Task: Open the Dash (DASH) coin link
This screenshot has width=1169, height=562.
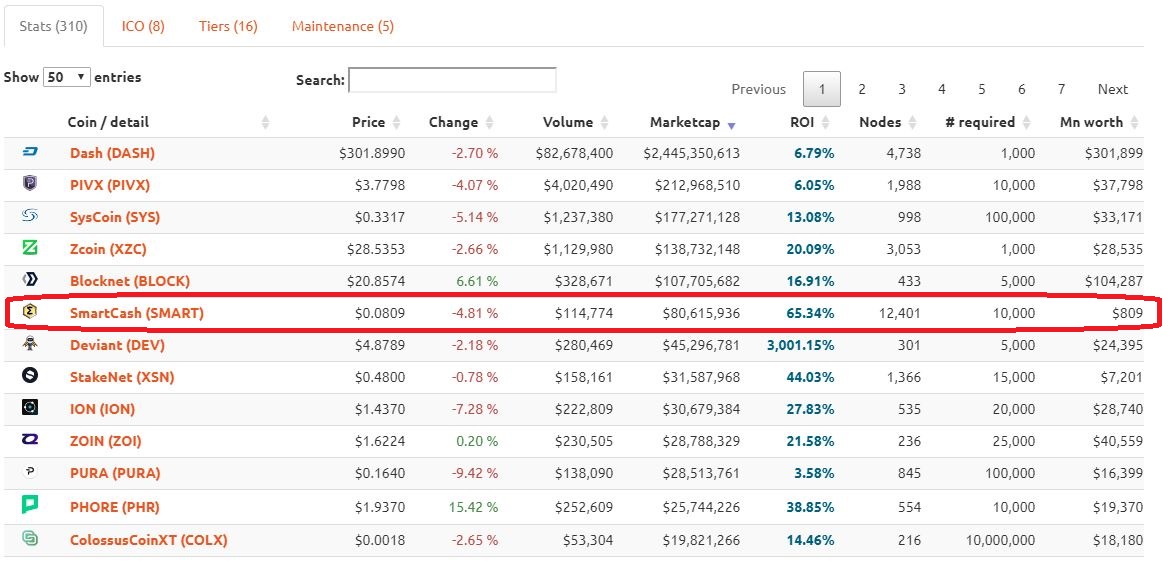Action: [x=113, y=154]
